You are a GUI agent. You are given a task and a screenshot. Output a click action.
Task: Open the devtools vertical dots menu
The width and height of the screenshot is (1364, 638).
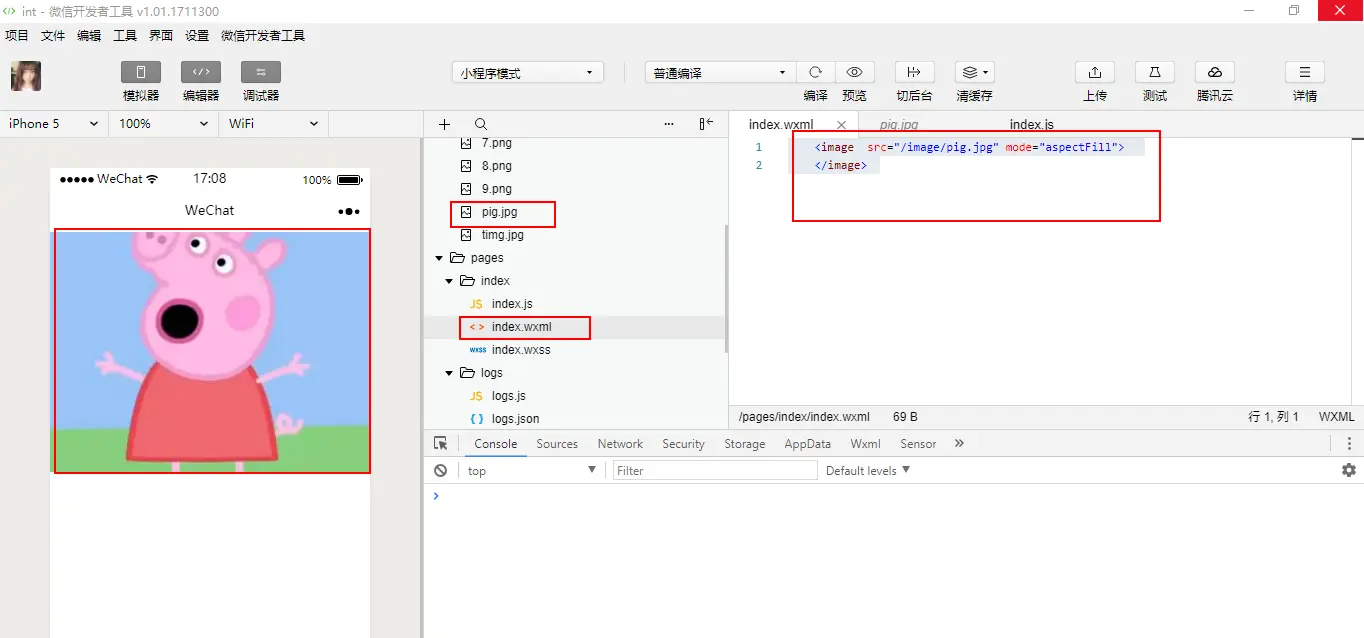[1349, 444]
